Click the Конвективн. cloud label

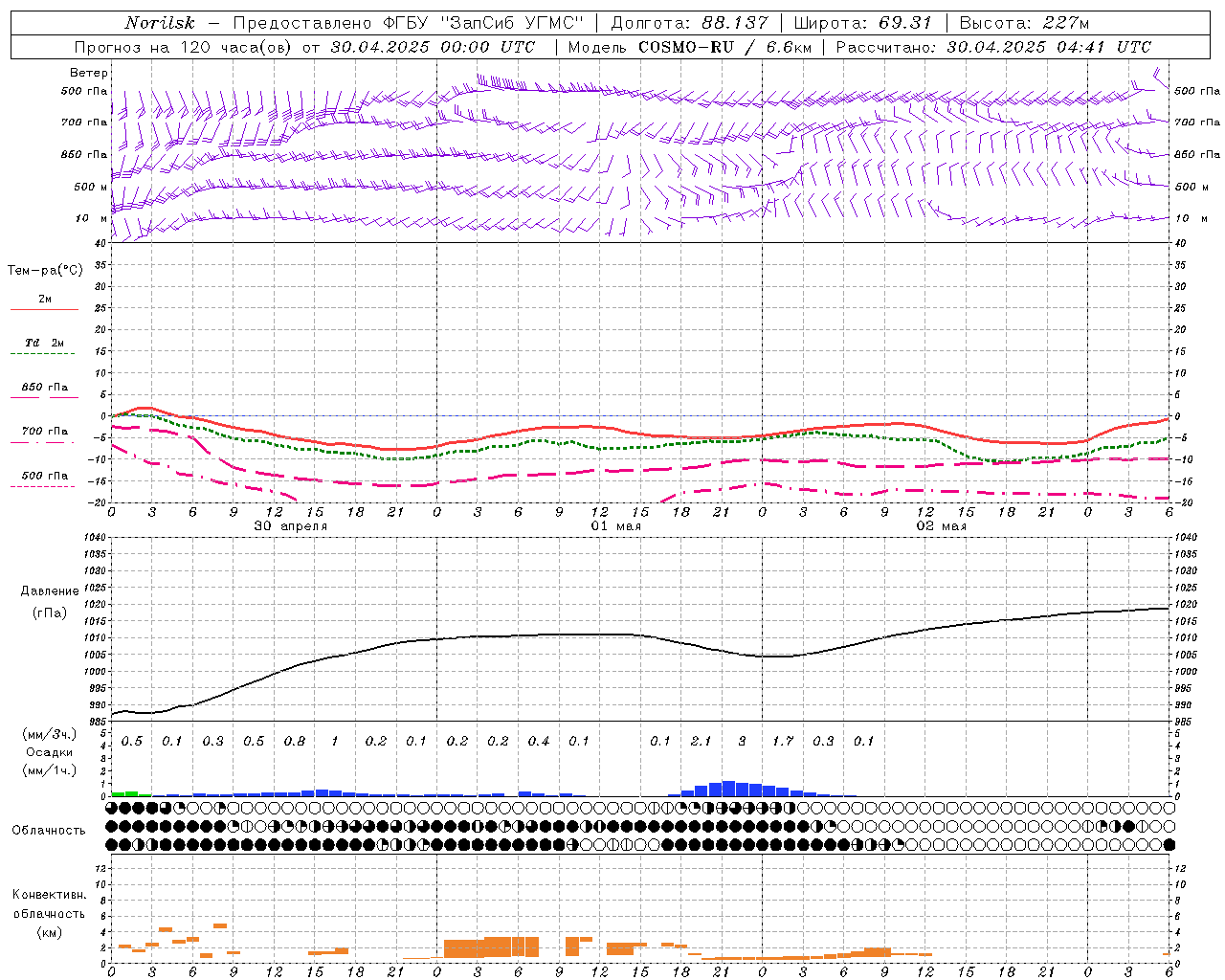[x=50, y=895]
